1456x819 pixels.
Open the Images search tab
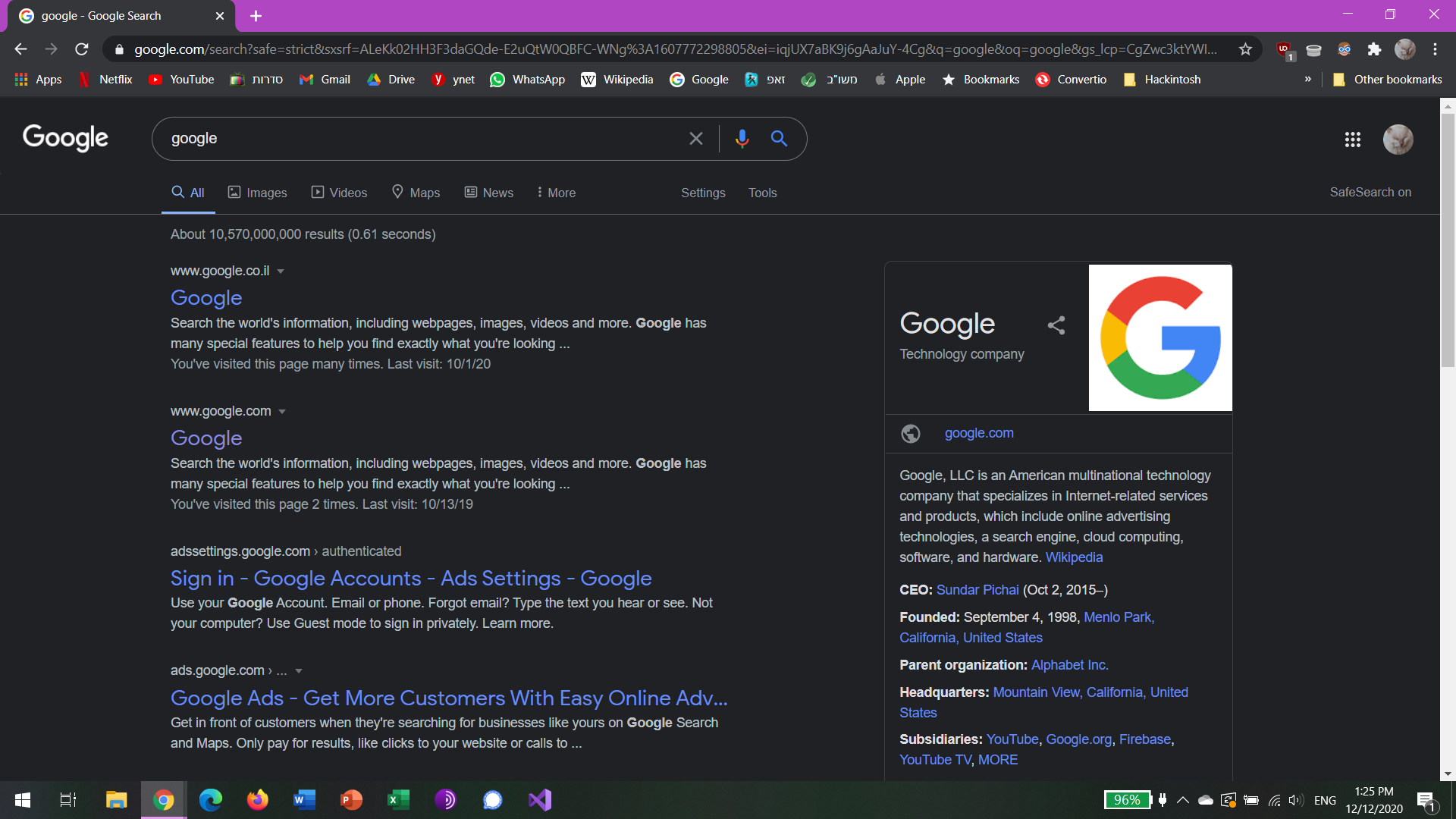pyautogui.click(x=257, y=193)
